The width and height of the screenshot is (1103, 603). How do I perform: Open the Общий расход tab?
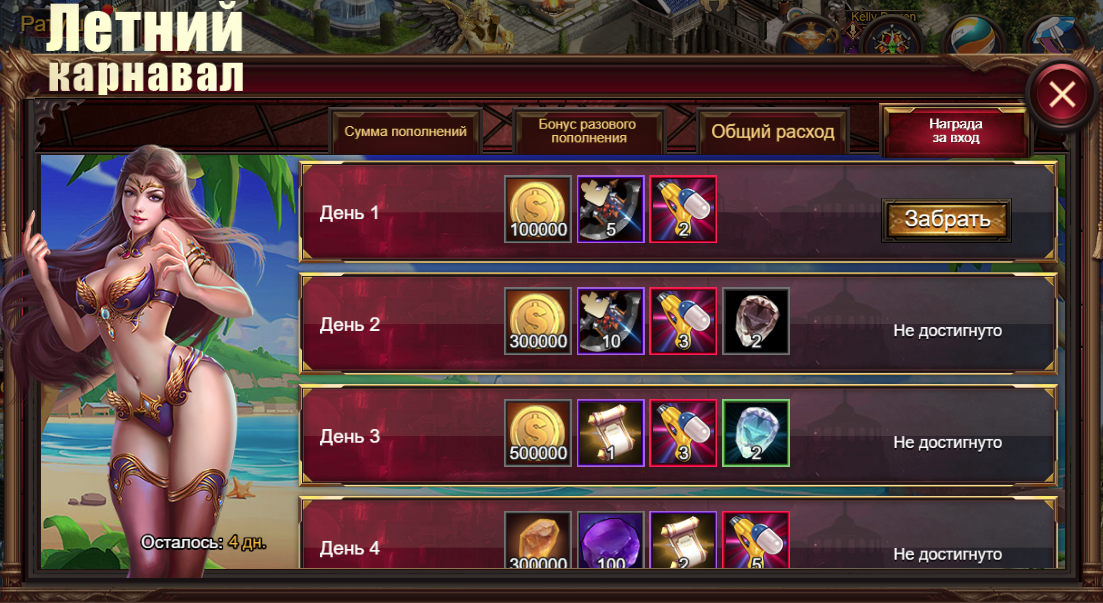coord(773,132)
